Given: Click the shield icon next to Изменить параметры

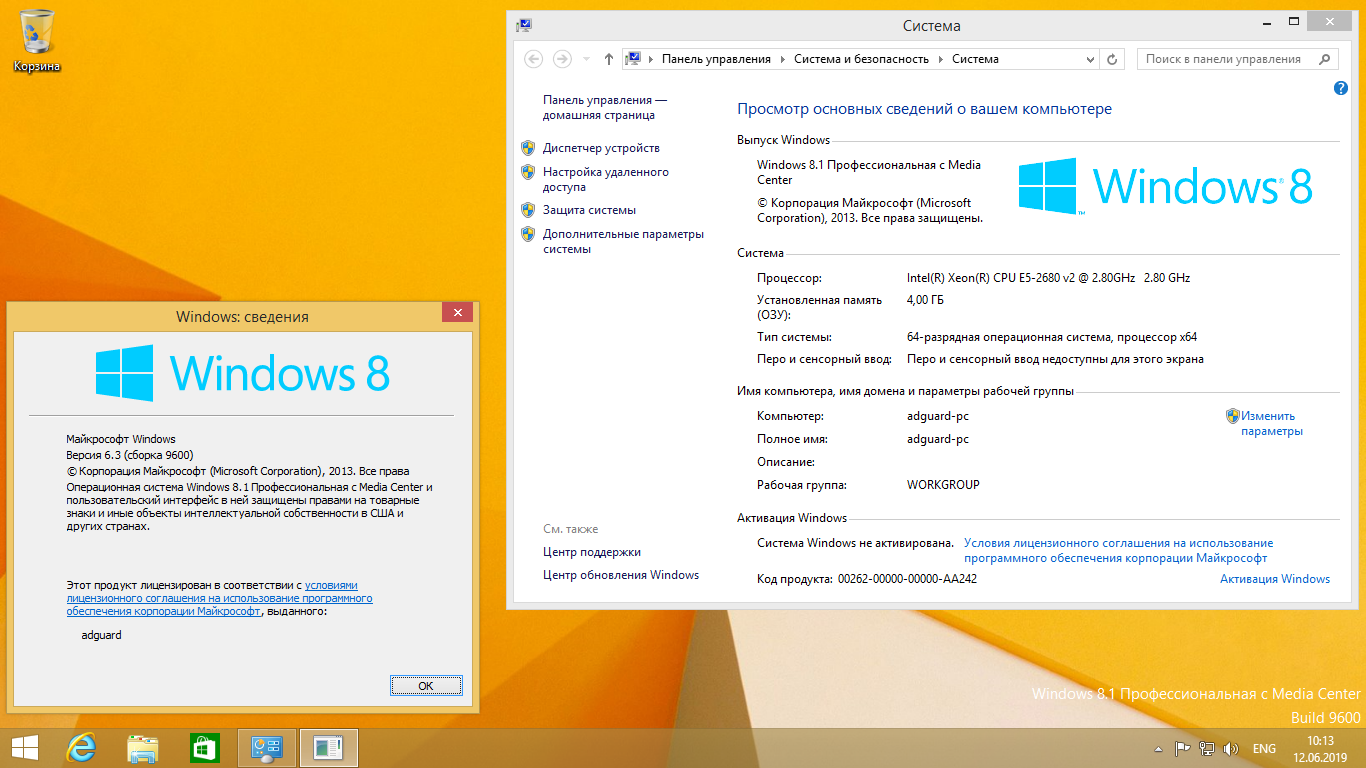Looking at the screenshot, I should 1233,416.
